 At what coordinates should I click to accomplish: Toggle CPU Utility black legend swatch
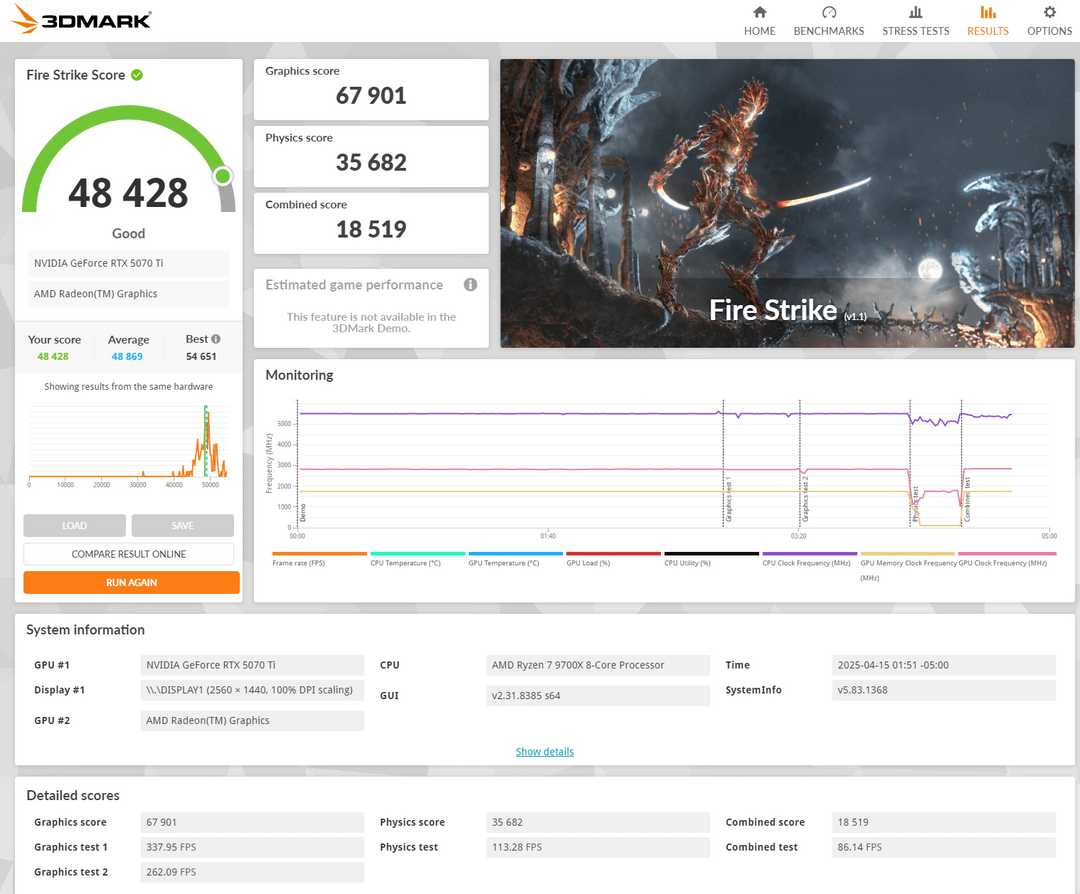tap(712, 553)
